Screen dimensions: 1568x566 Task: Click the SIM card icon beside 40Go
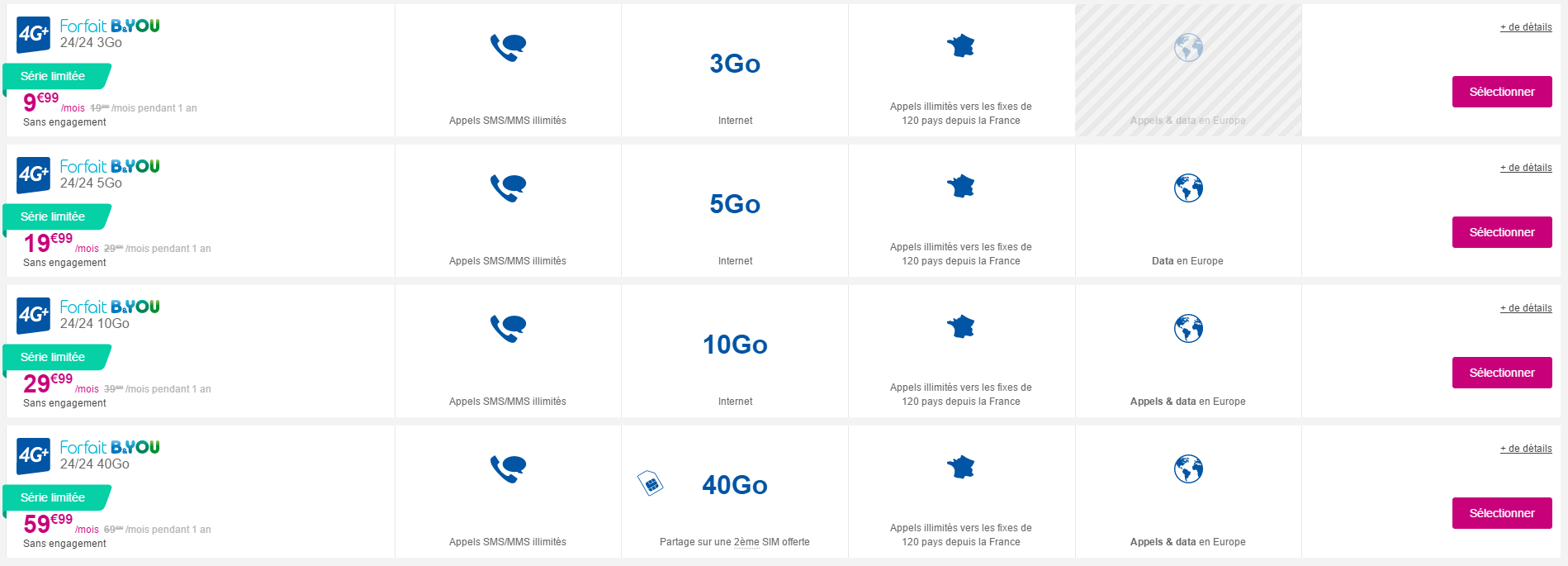coord(651,483)
